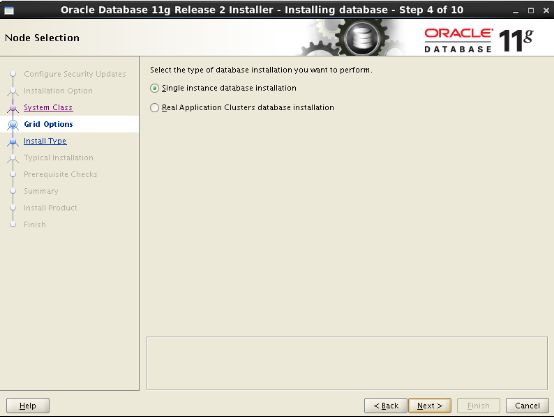Image resolution: width=554 pixels, height=417 pixels.
Task: Click 'Installation Option' step text
Action: [58, 91]
